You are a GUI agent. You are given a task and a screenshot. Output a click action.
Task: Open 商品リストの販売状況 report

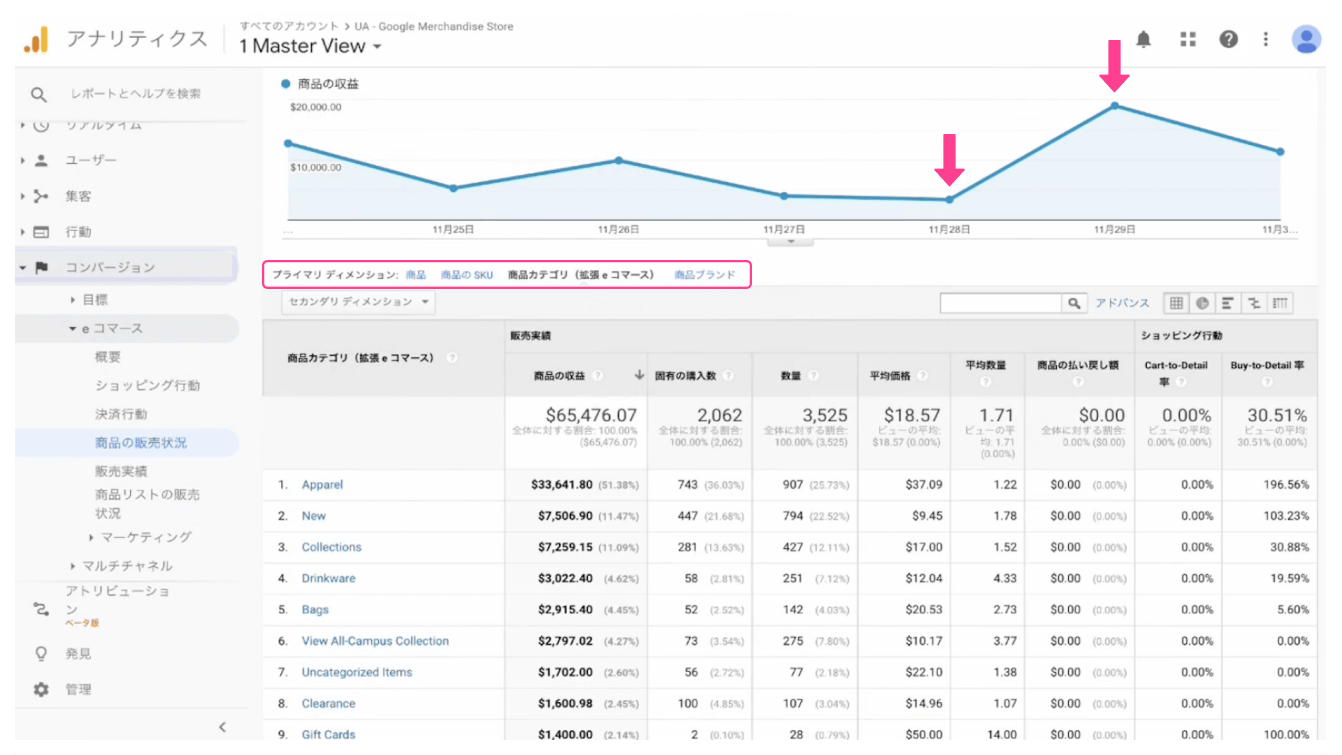147,504
